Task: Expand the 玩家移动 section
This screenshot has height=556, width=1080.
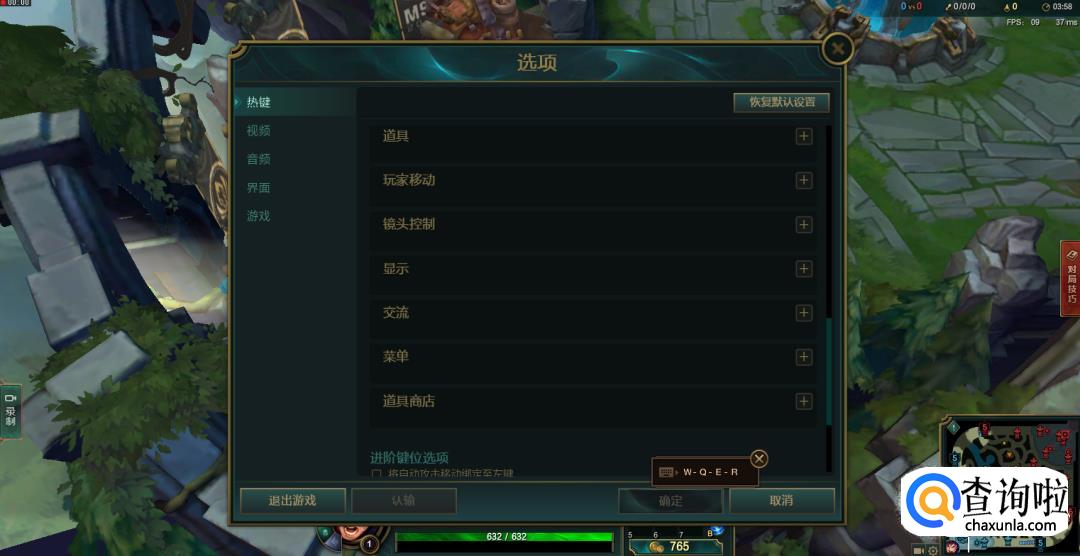Action: click(804, 181)
